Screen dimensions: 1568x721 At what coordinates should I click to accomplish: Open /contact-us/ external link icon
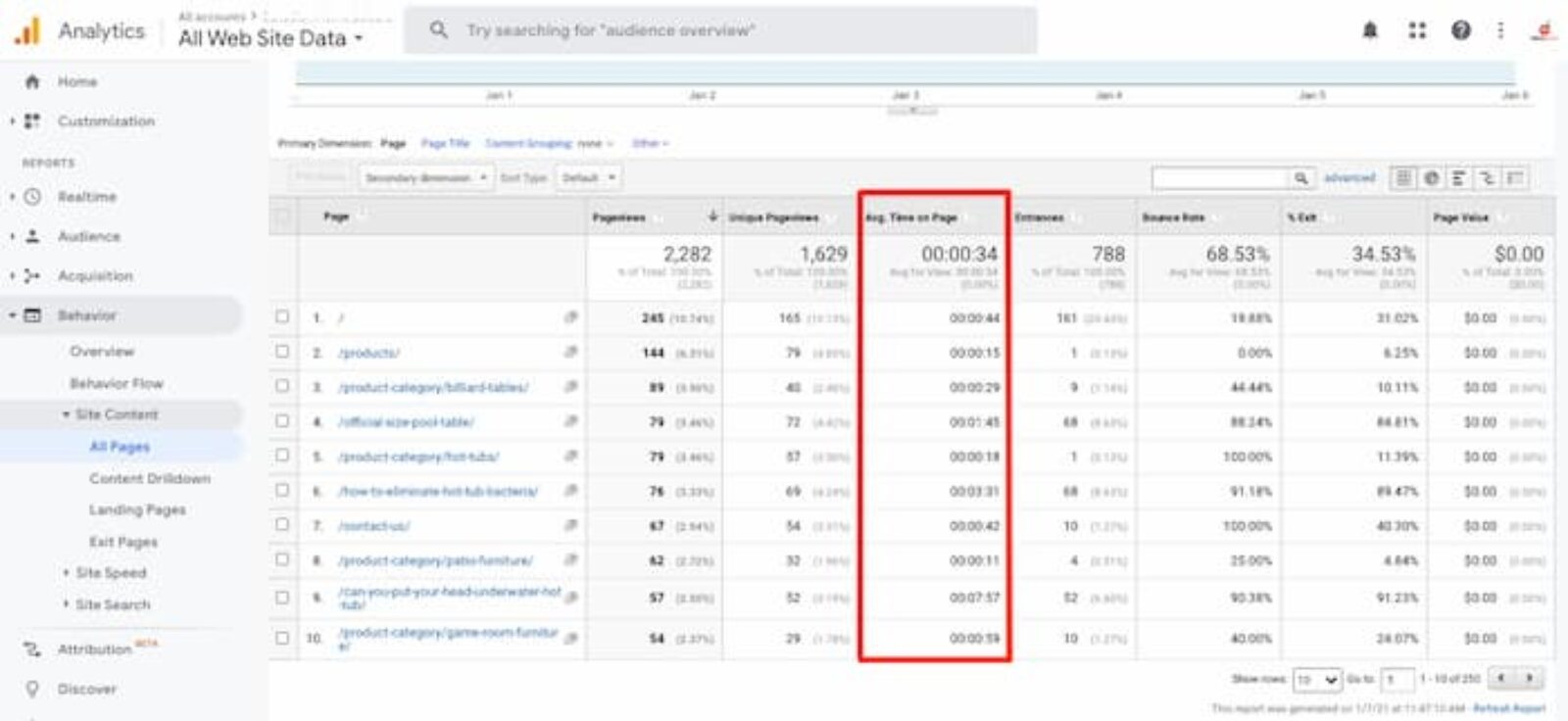570,526
